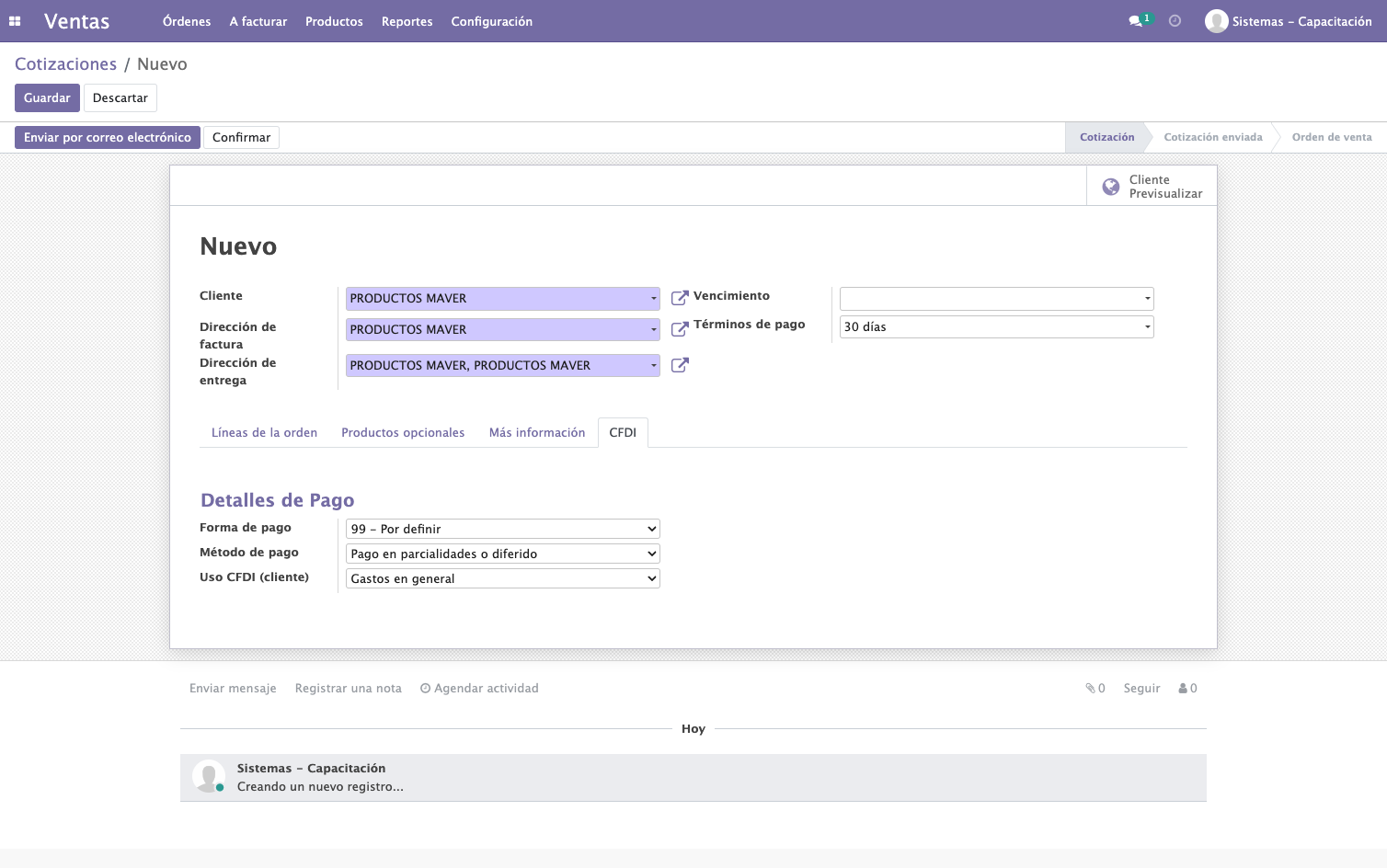
Task: Open the Reportes menu
Action: point(407,21)
